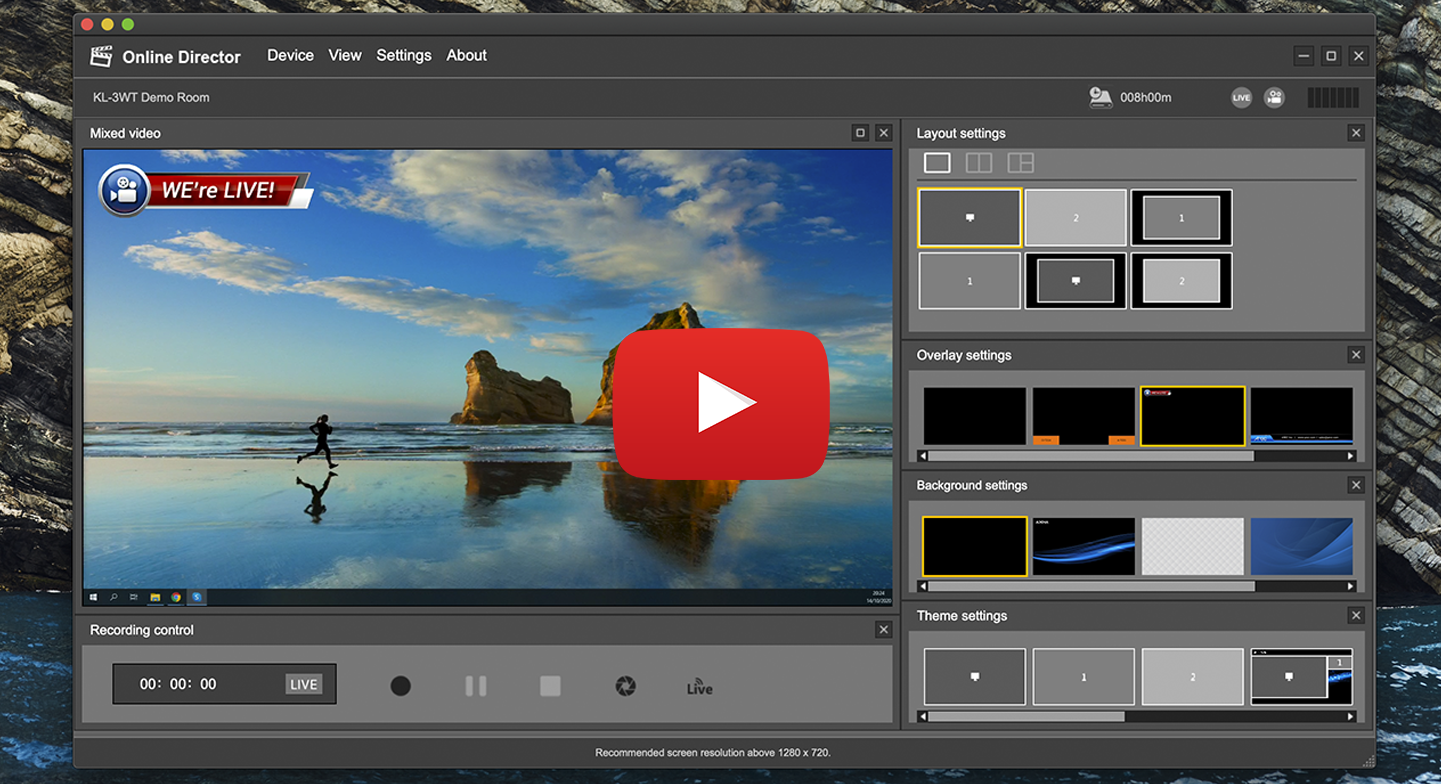
Task: Select the blue wave background thumbnail
Action: pyautogui.click(x=1084, y=546)
